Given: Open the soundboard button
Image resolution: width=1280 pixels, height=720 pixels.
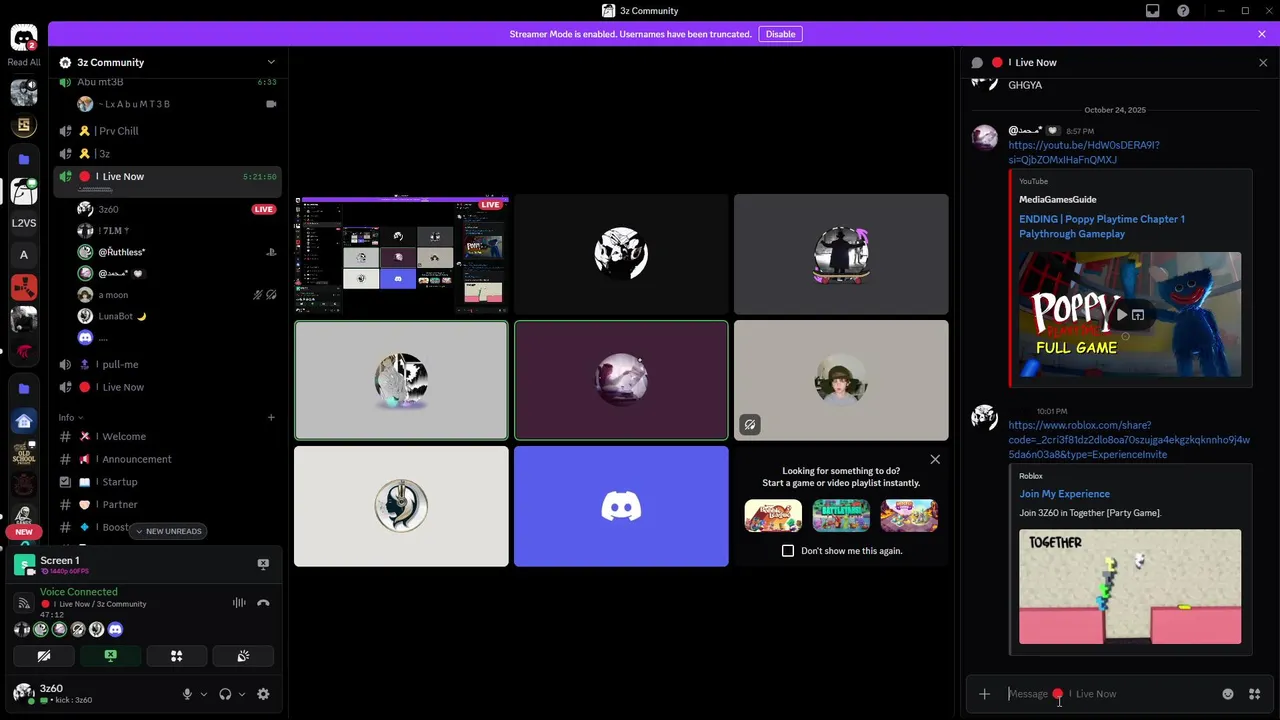Looking at the screenshot, I should coord(243,656).
